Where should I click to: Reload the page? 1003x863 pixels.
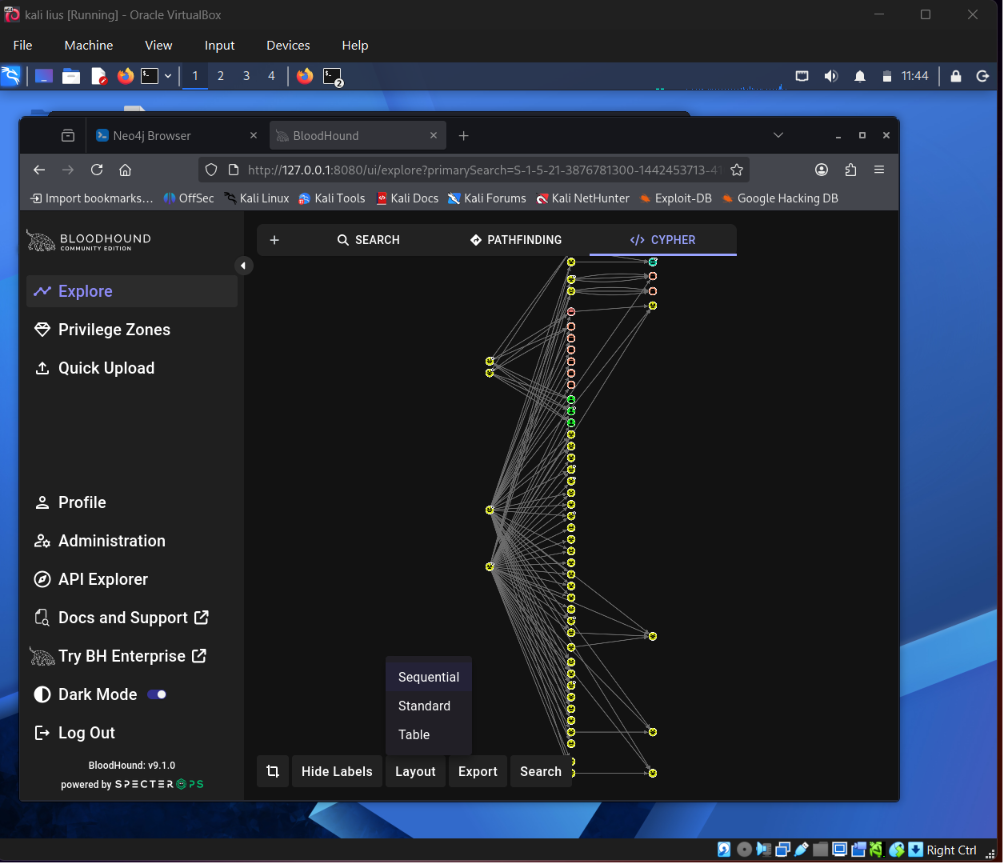97,170
